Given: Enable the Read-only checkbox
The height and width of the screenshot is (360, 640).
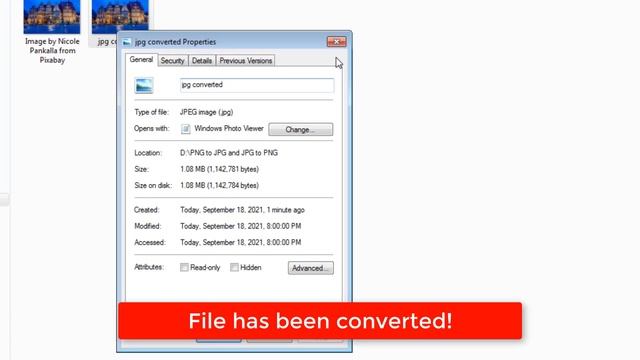Looking at the screenshot, I should [x=184, y=267].
